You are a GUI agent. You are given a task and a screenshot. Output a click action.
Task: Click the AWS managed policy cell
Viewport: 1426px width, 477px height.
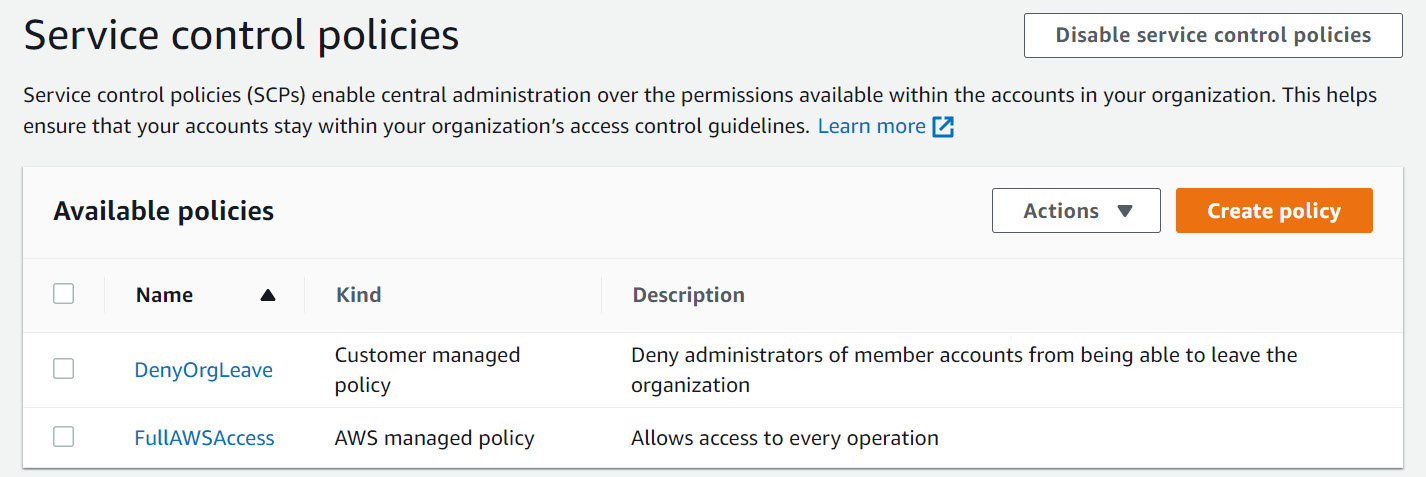click(x=435, y=438)
